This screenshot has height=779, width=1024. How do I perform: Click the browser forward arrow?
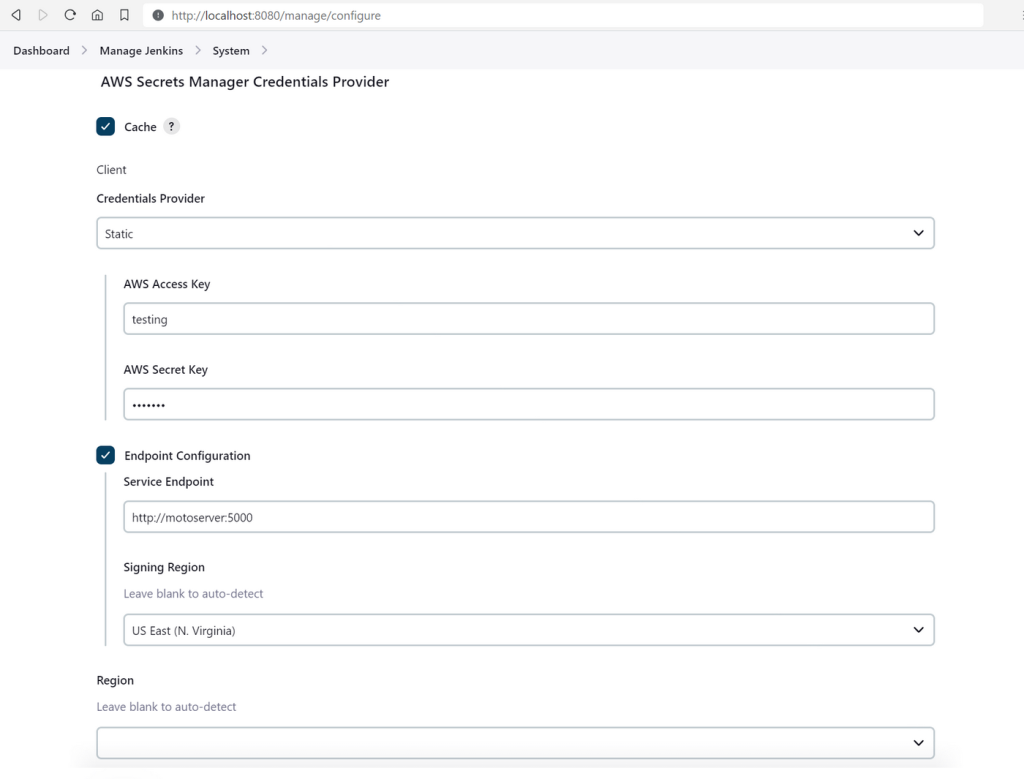click(x=43, y=15)
